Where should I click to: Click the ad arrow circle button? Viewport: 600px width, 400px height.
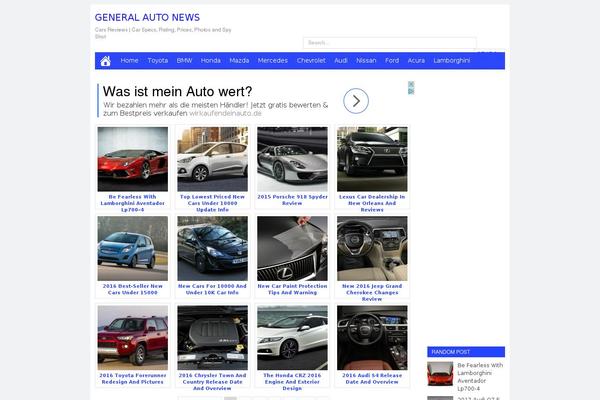(356, 101)
